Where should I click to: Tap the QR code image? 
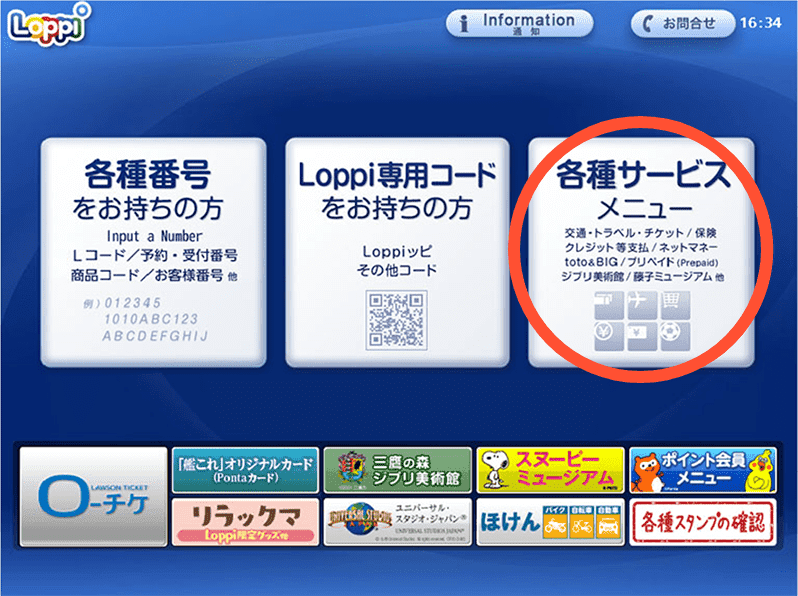click(x=396, y=320)
